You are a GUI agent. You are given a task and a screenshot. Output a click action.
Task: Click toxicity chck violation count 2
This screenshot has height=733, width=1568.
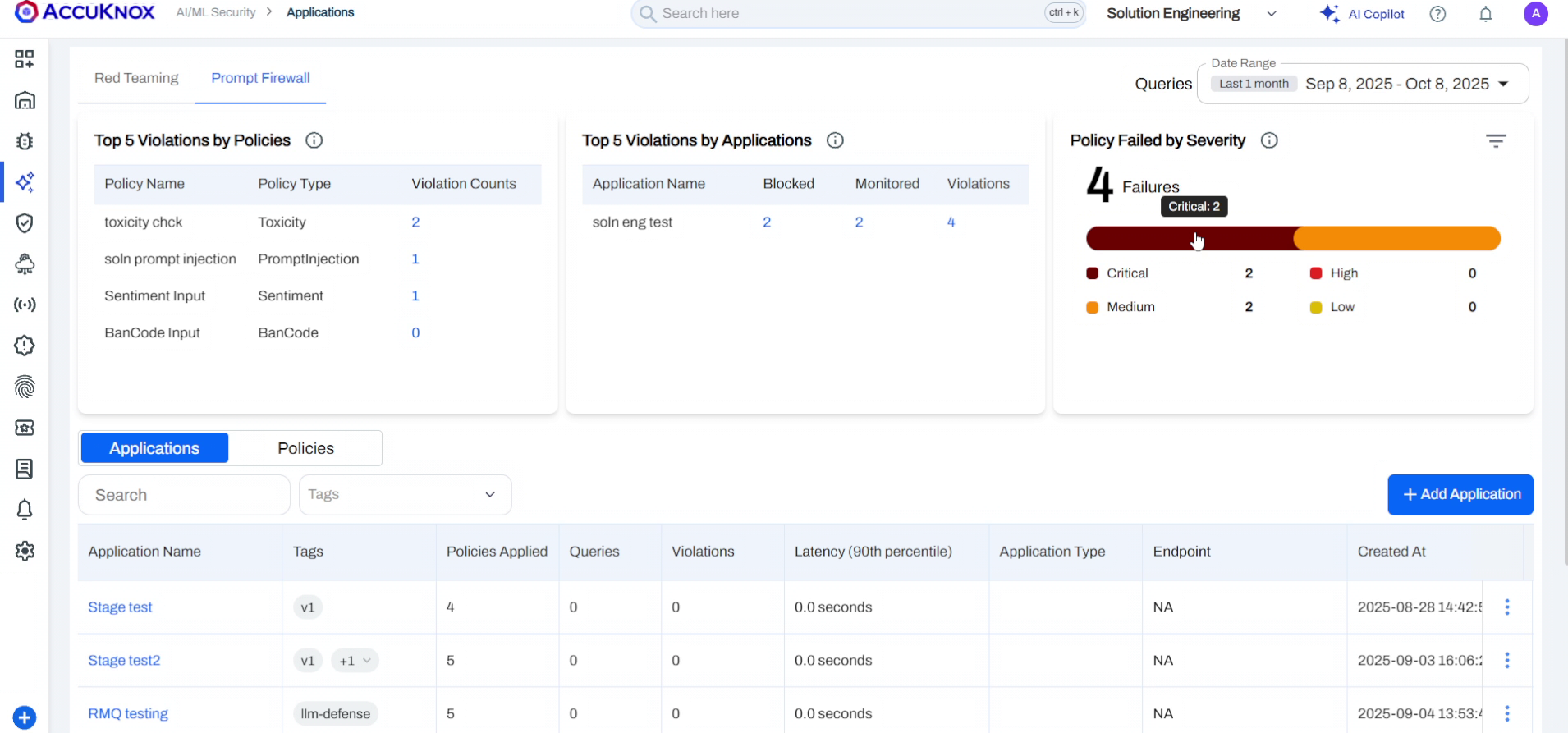[x=415, y=222]
